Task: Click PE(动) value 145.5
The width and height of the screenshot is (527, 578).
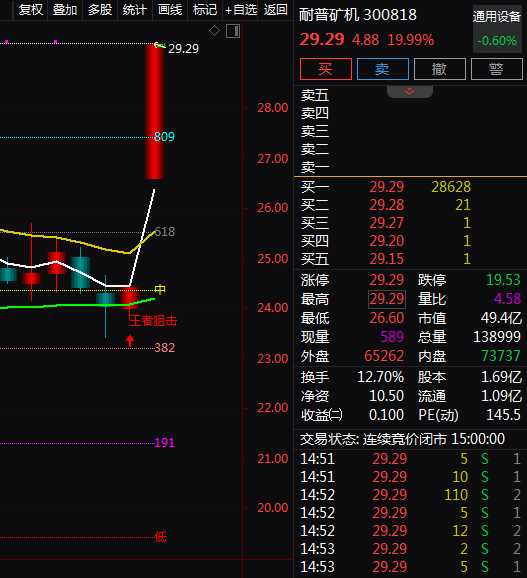Action: click(x=503, y=415)
